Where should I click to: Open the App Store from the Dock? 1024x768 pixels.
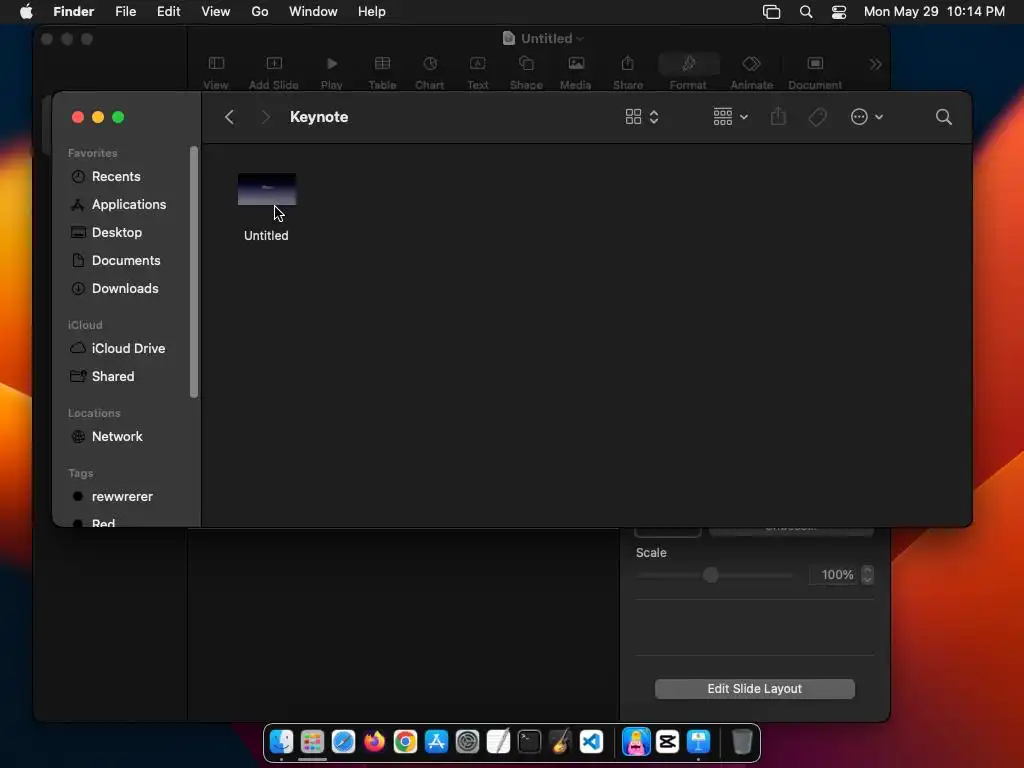(x=436, y=742)
